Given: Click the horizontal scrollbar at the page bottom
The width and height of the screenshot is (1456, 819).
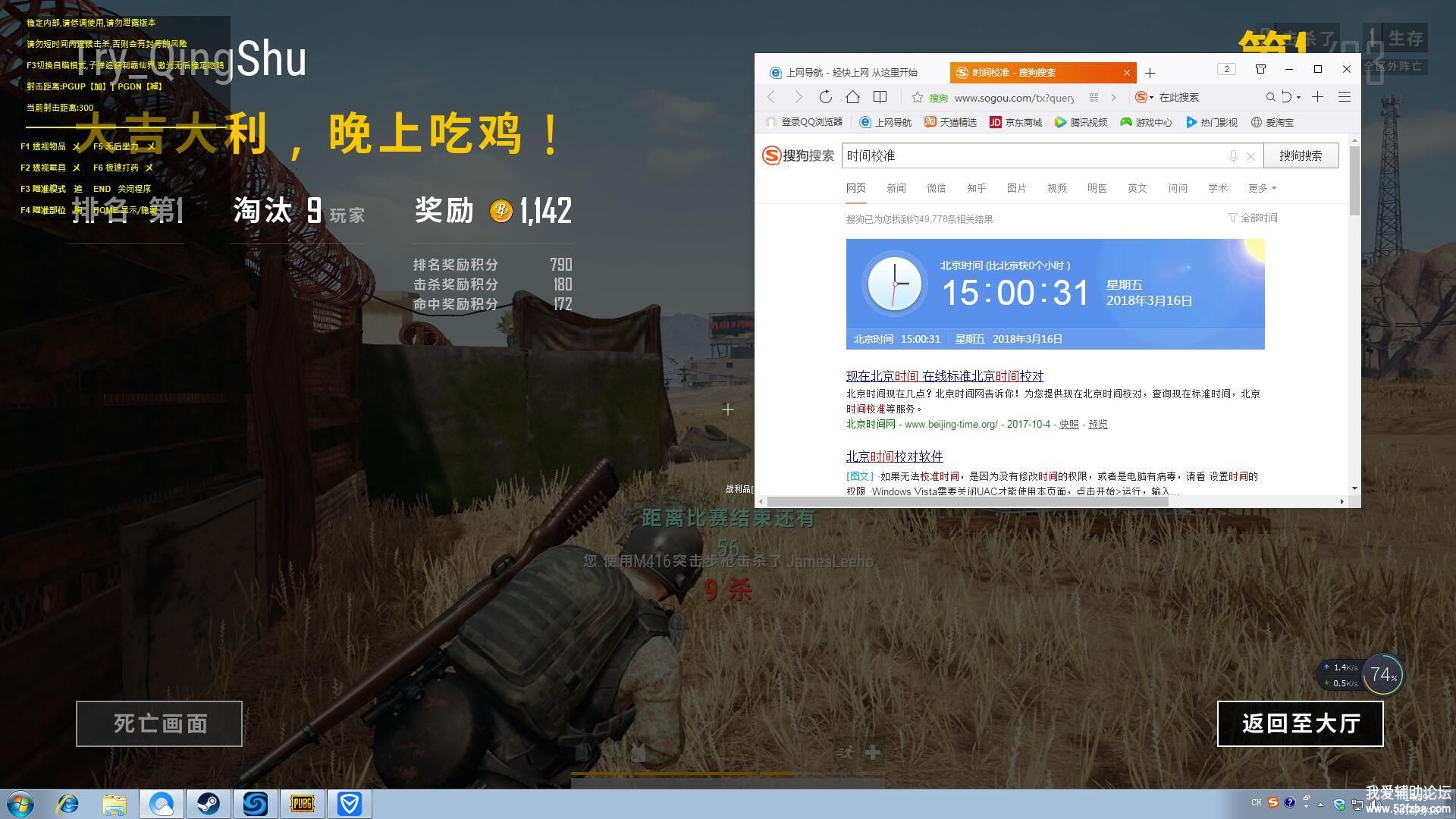Looking at the screenshot, I should tap(968, 501).
